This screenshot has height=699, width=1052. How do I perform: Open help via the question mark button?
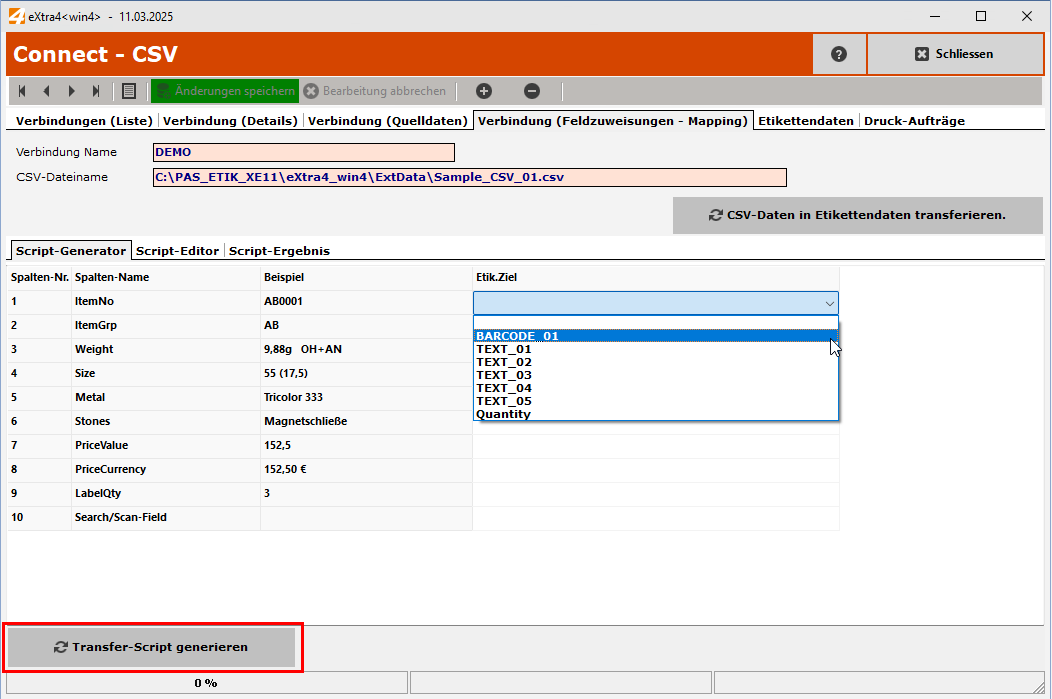pos(839,54)
